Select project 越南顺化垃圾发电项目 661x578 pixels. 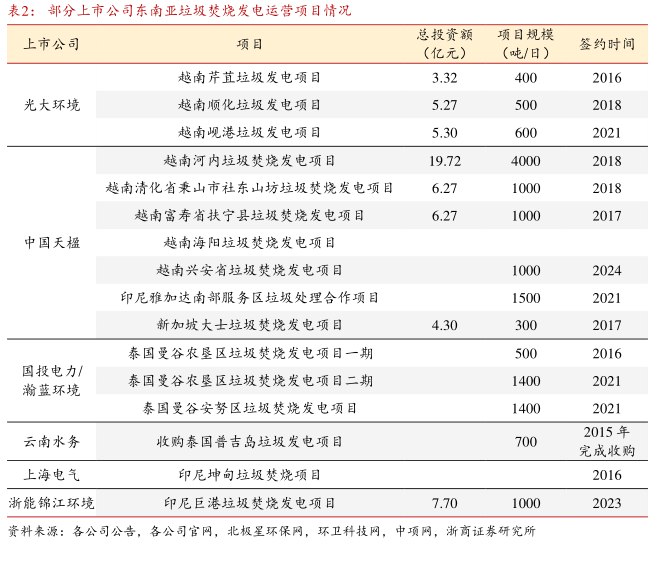click(250, 105)
